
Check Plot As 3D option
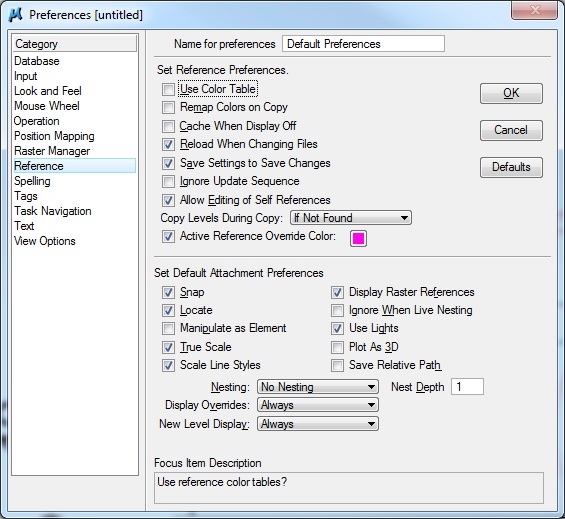[337, 347]
